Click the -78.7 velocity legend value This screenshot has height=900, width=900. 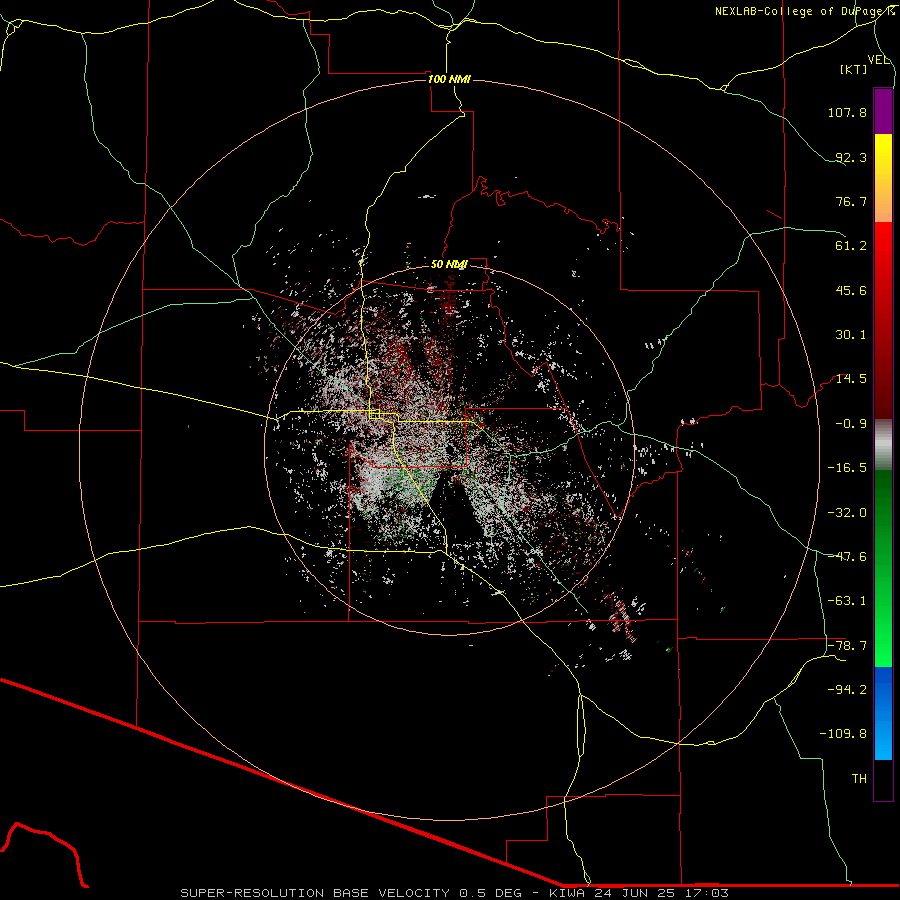point(847,646)
